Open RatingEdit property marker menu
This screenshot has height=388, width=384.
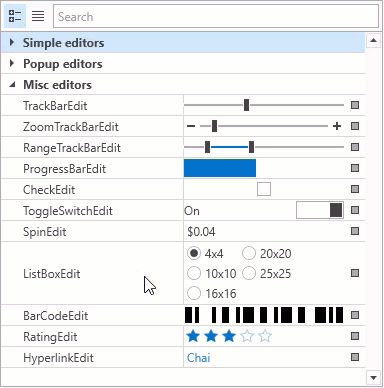[355, 336]
